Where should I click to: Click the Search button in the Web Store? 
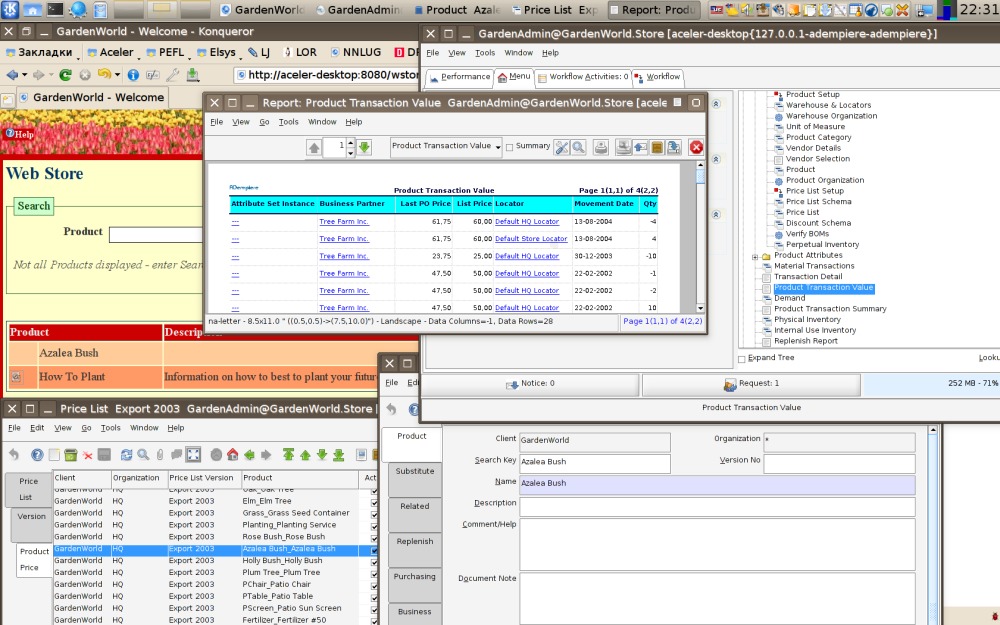pyautogui.click(x=34, y=206)
